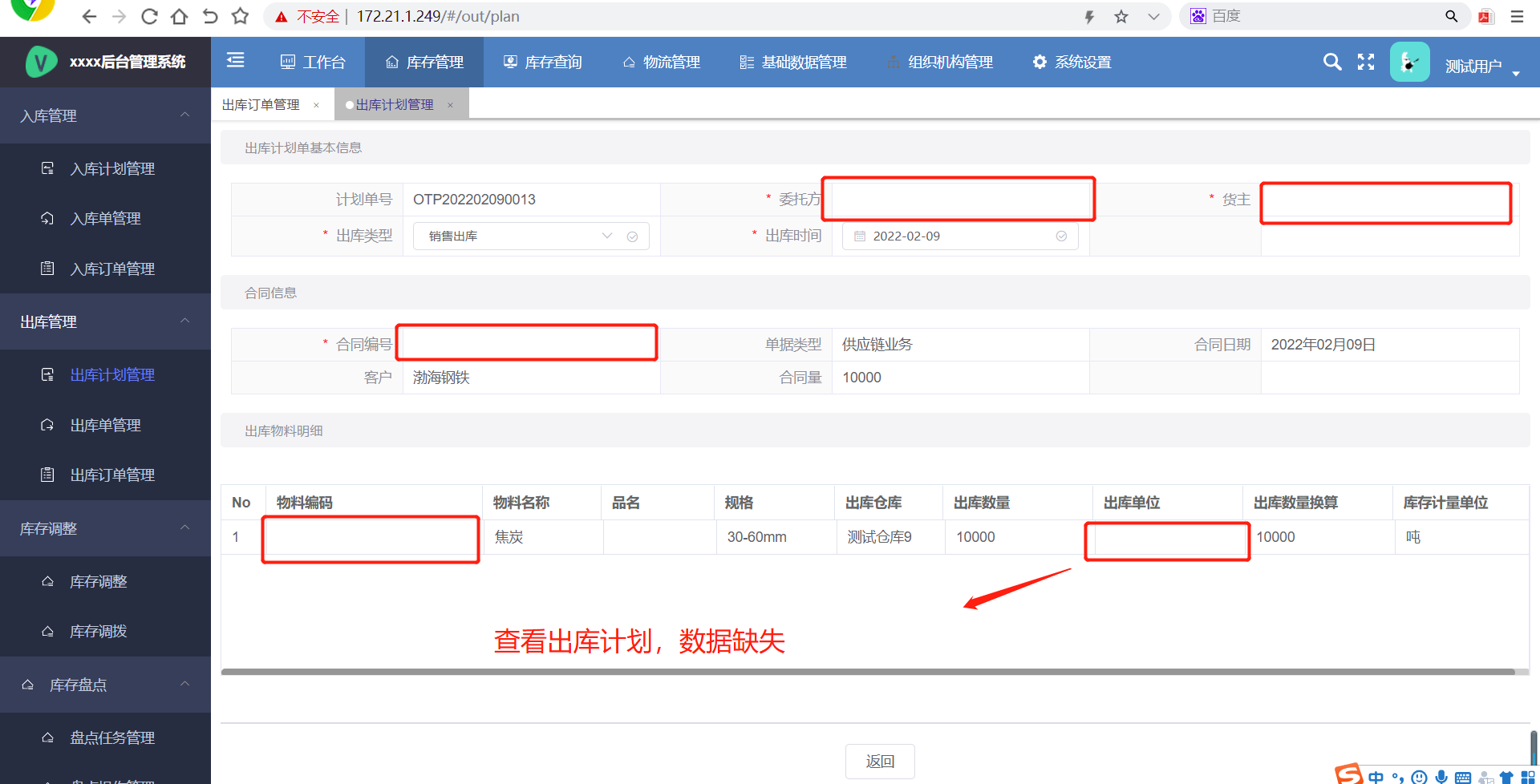
Task: Click the Baidu search box
Action: pos(1323,16)
